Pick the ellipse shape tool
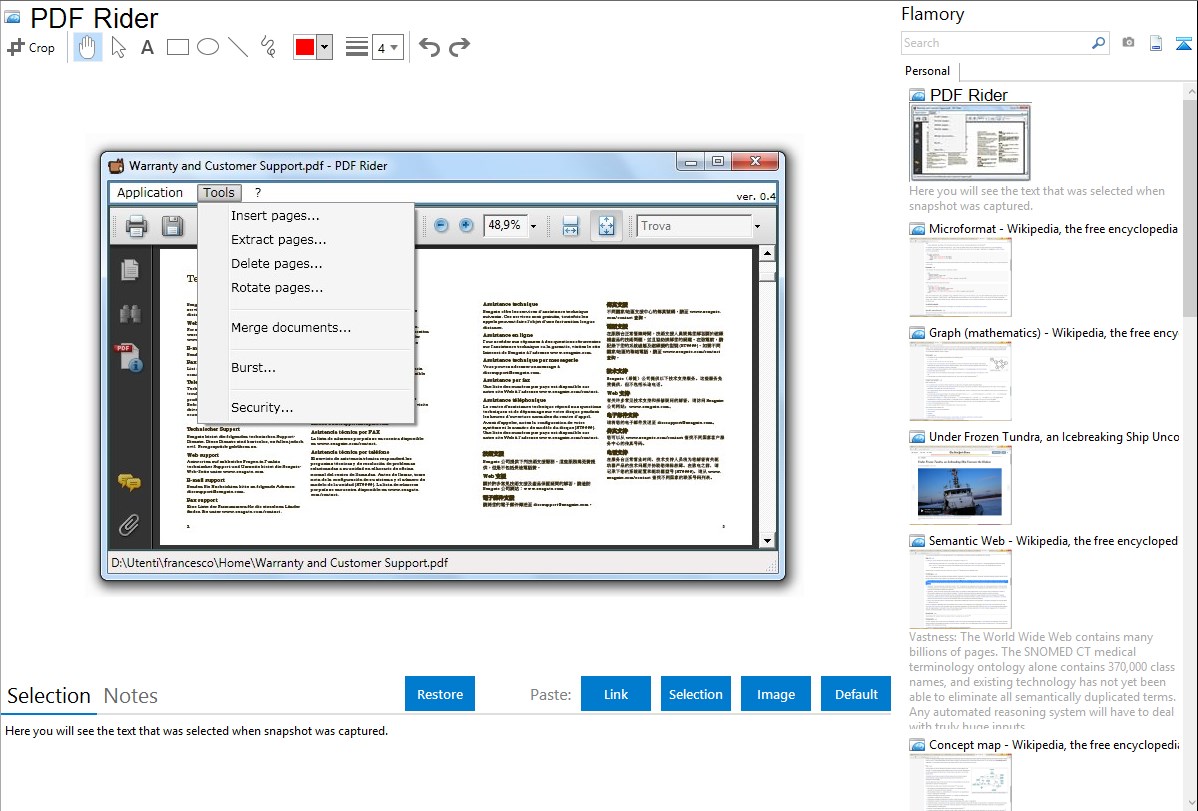 pyautogui.click(x=208, y=47)
